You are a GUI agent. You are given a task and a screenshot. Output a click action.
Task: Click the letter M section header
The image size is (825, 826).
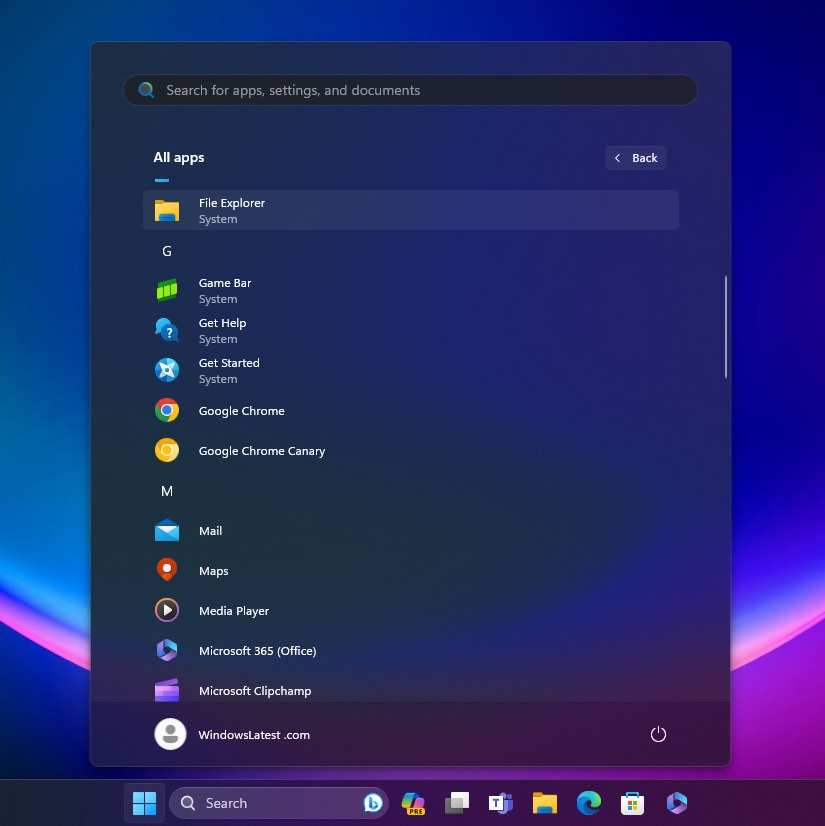[x=167, y=491]
